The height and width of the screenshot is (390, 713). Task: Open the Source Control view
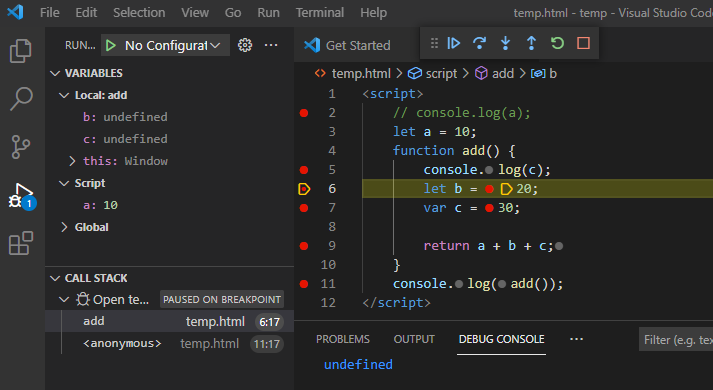coord(20,147)
